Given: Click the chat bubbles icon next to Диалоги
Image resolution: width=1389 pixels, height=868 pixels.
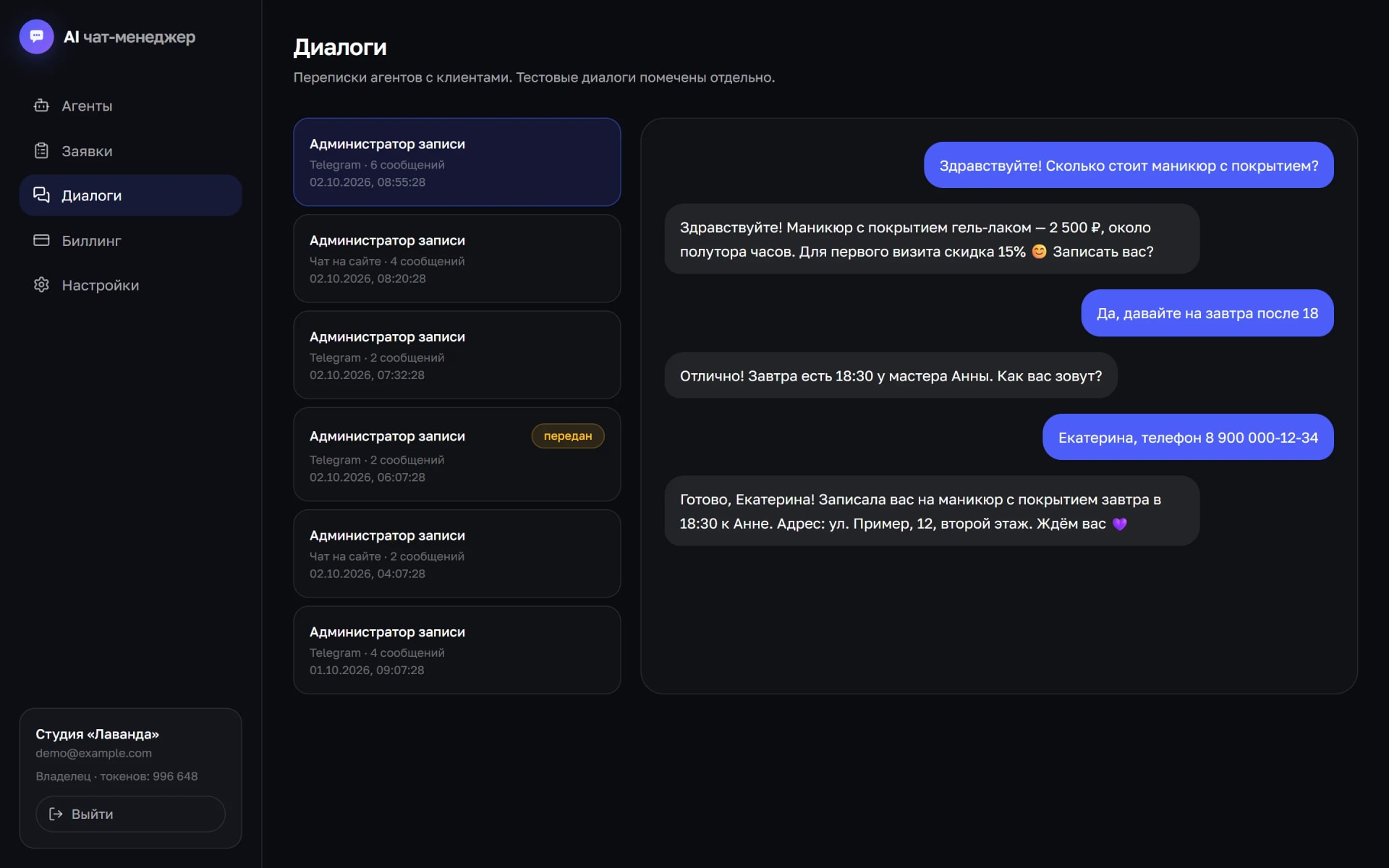Looking at the screenshot, I should pos(41,195).
